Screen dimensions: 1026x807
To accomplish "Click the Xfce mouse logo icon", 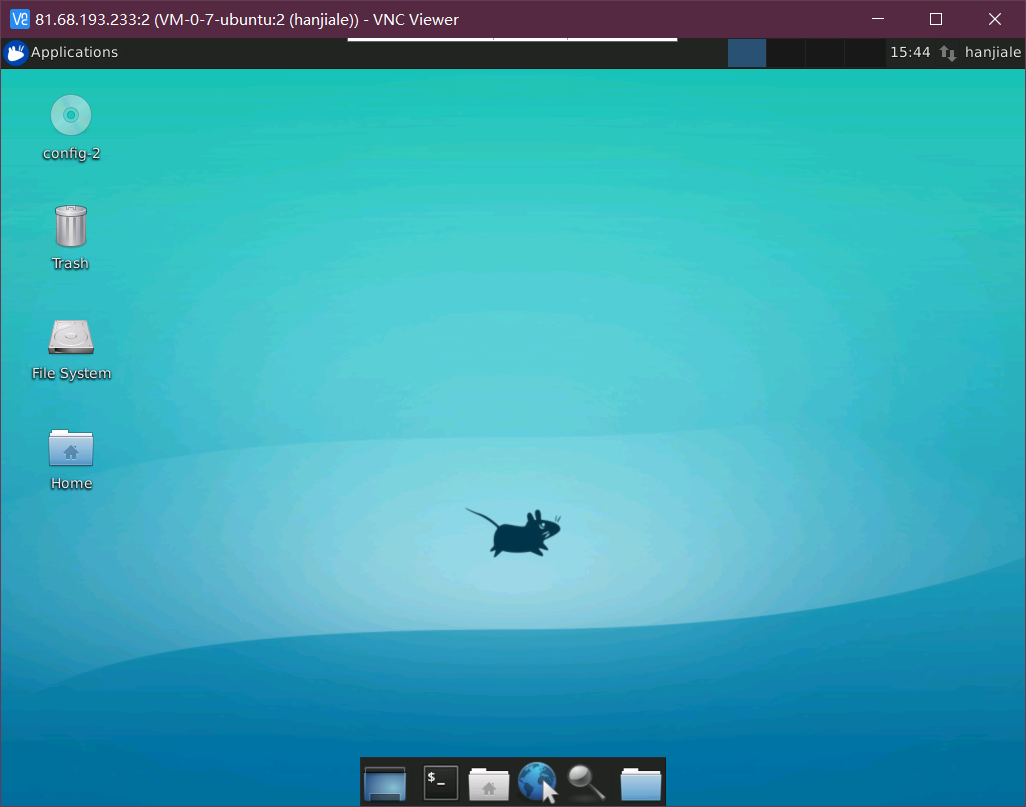I will (15, 52).
